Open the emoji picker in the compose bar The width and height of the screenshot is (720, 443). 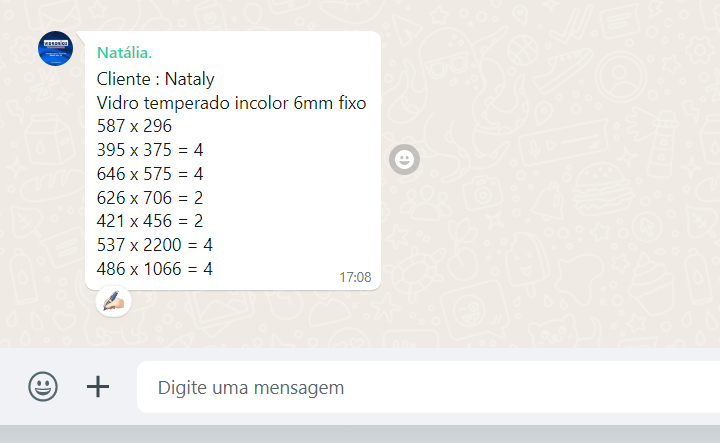pos(43,387)
